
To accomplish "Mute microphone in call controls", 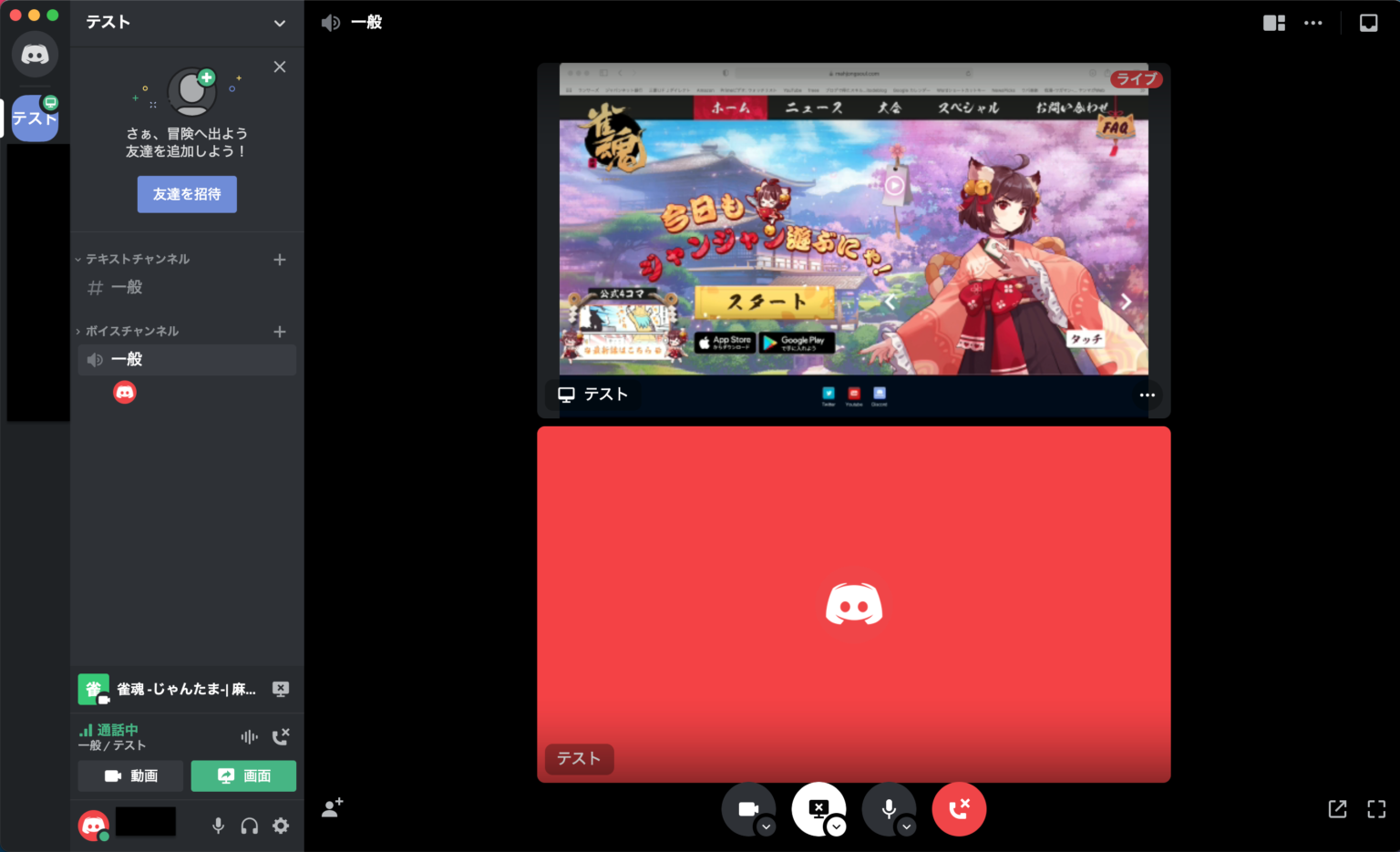I will 889,809.
